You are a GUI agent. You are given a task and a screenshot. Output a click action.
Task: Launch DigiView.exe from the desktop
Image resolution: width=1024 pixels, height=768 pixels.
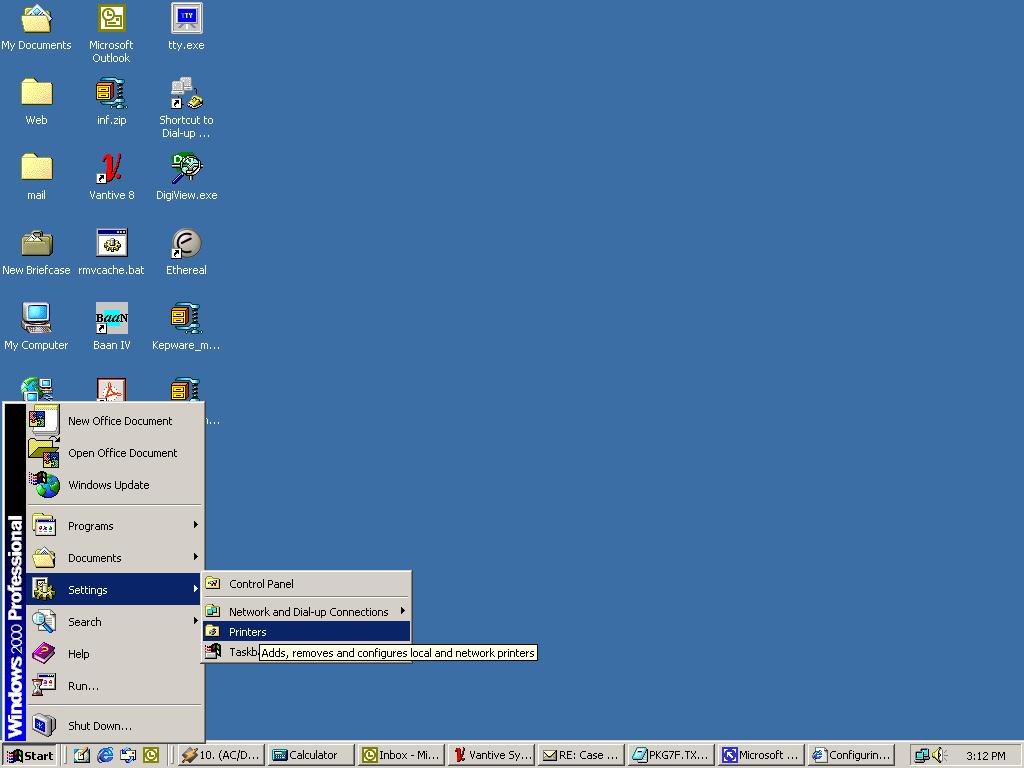(x=186, y=169)
